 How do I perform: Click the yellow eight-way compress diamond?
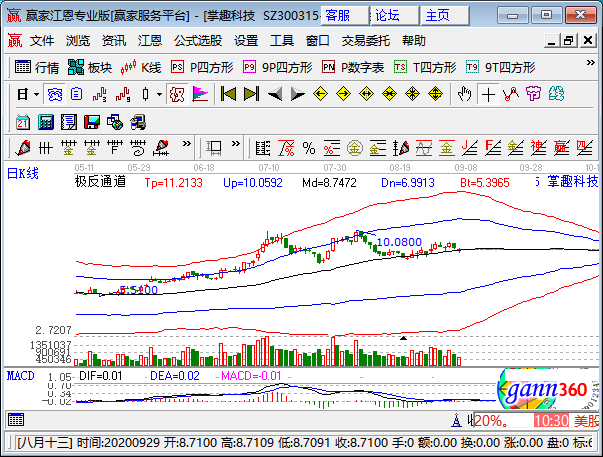pyautogui.click(x=413, y=94)
